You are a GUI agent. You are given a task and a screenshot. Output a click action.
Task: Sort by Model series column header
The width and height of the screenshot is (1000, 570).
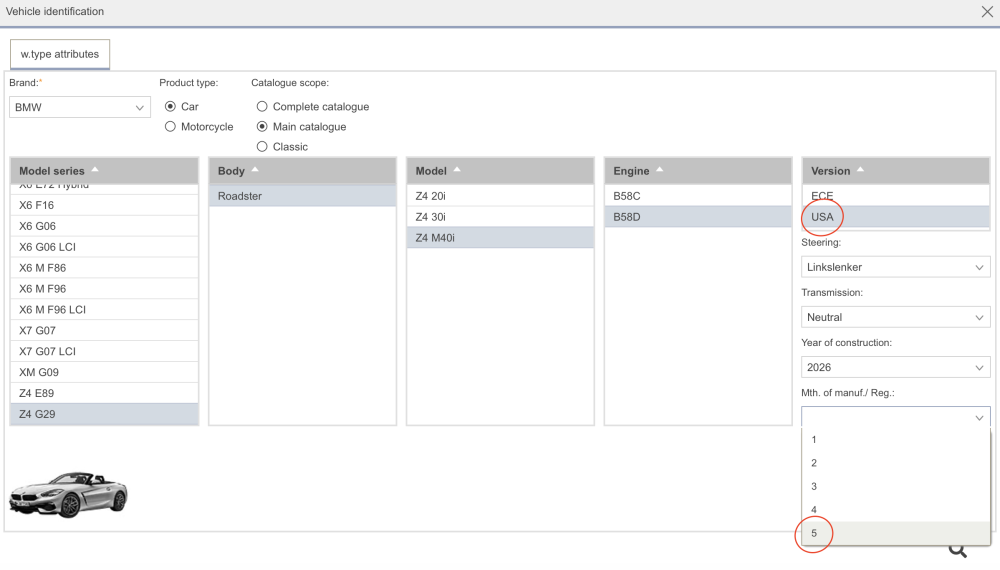point(105,171)
